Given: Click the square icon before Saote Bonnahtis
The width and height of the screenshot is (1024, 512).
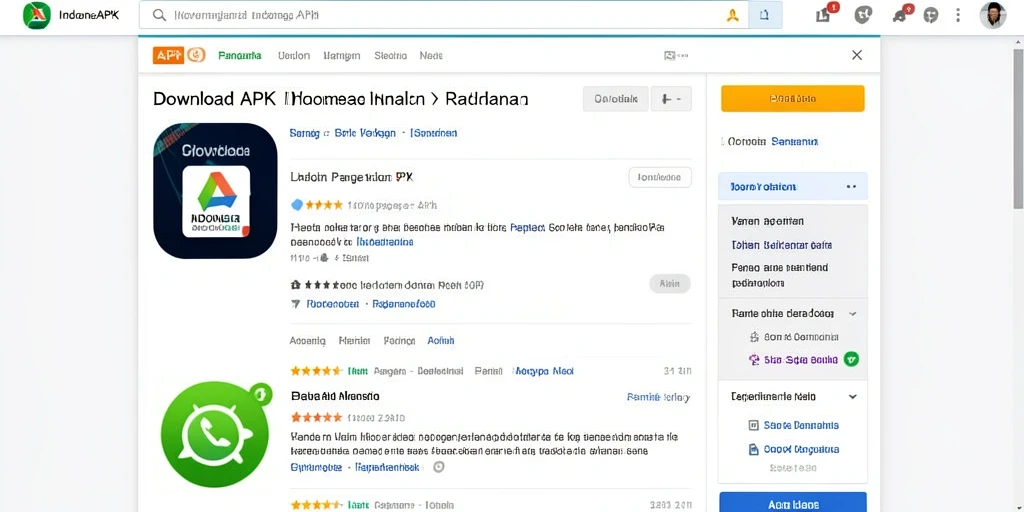Looking at the screenshot, I should tap(753, 425).
